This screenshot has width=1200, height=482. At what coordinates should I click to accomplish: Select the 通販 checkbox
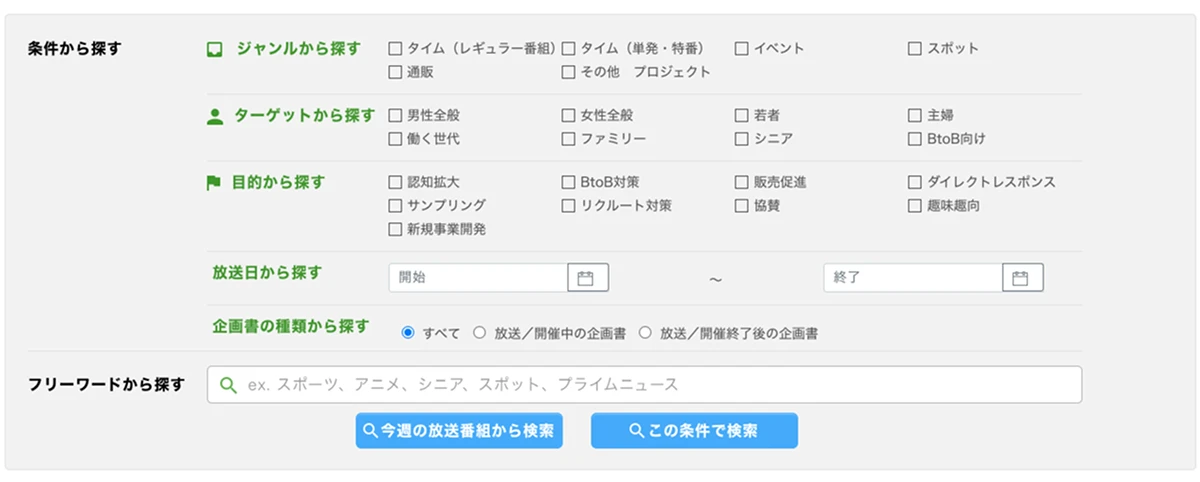point(396,72)
